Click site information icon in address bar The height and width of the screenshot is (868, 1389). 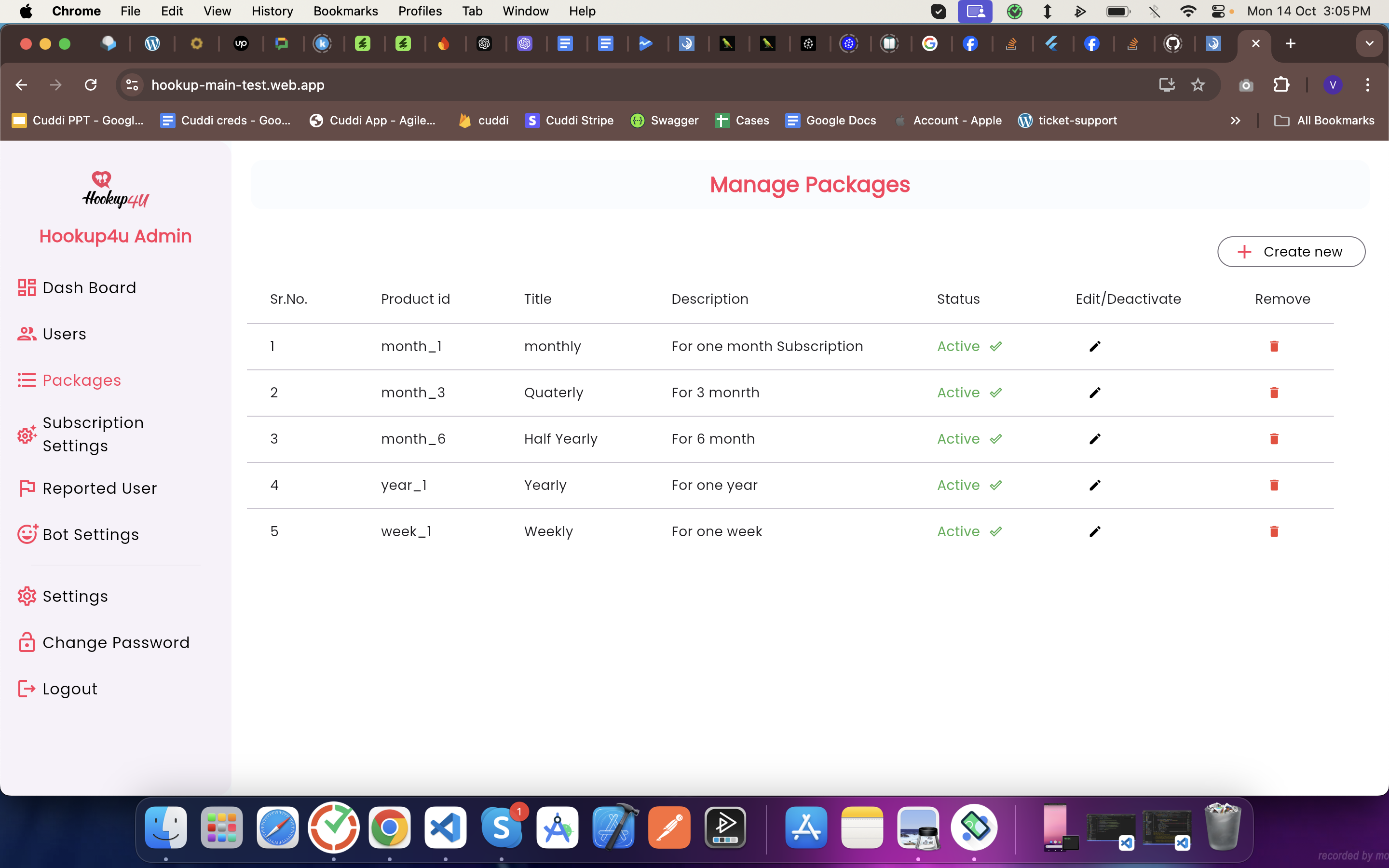[x=132, y=85]
